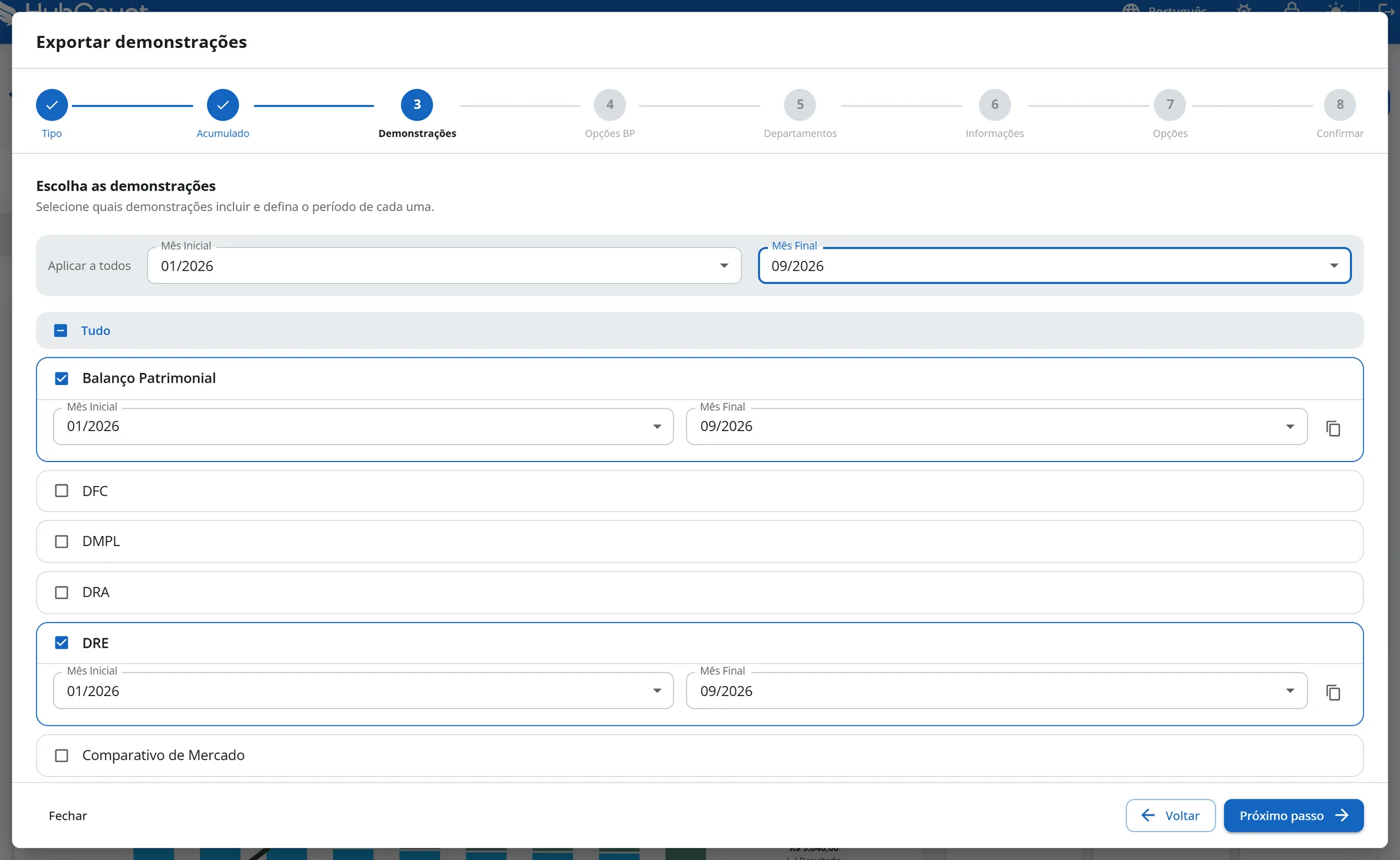The height and width of the screenshot is (860, 1400).
Task: Check the DRA checkbox
Action: (61, 592)
